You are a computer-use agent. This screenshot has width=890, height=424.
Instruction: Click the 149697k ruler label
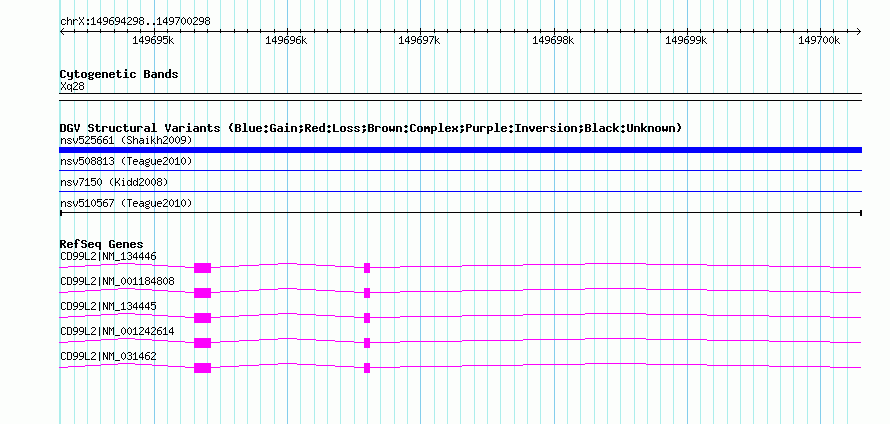pos(420,40)
